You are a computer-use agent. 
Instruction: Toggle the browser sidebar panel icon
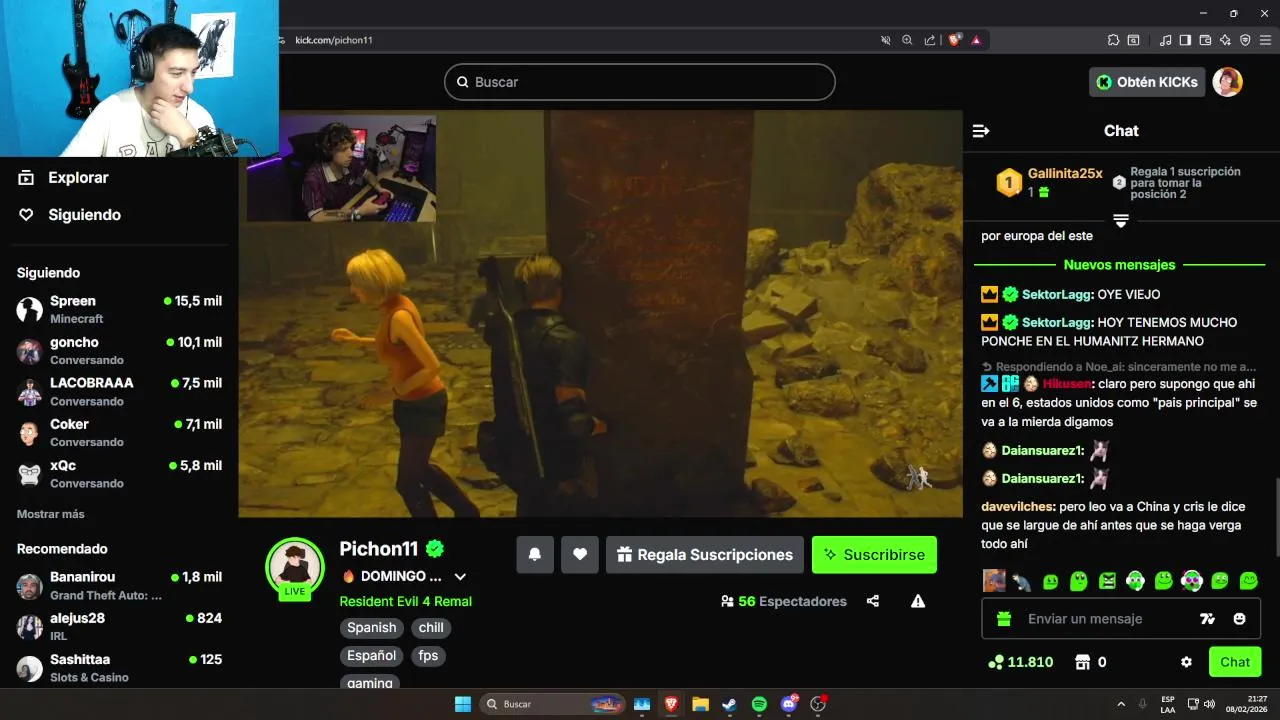click(x=1185, y=40)
